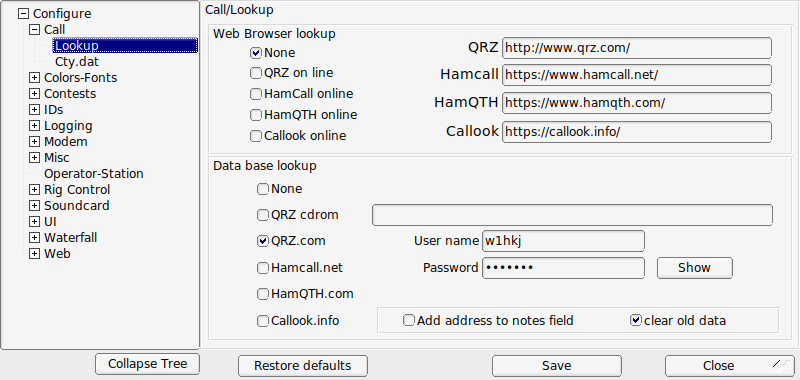Collapse the root Configure node
This screenshot has height=380, width=800.
pyautogui.click(x=23, y=14)
